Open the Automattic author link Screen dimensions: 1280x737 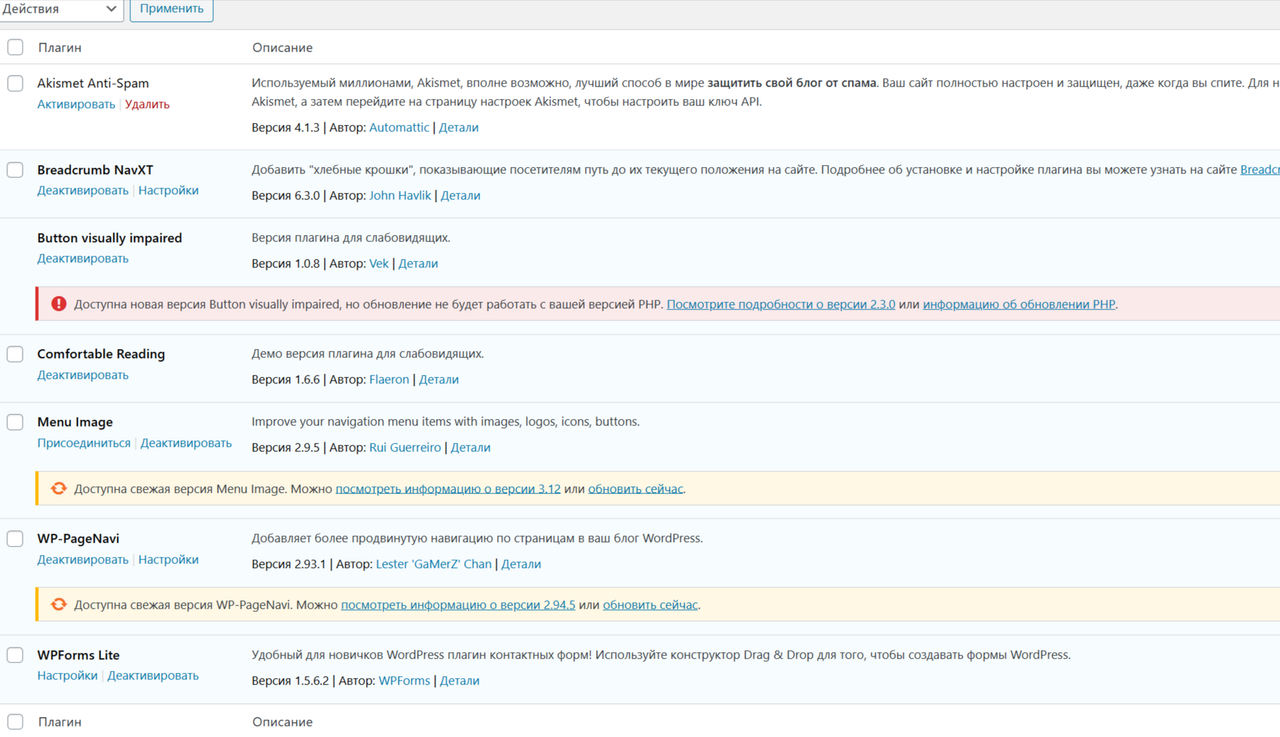[x=399, y=127]
